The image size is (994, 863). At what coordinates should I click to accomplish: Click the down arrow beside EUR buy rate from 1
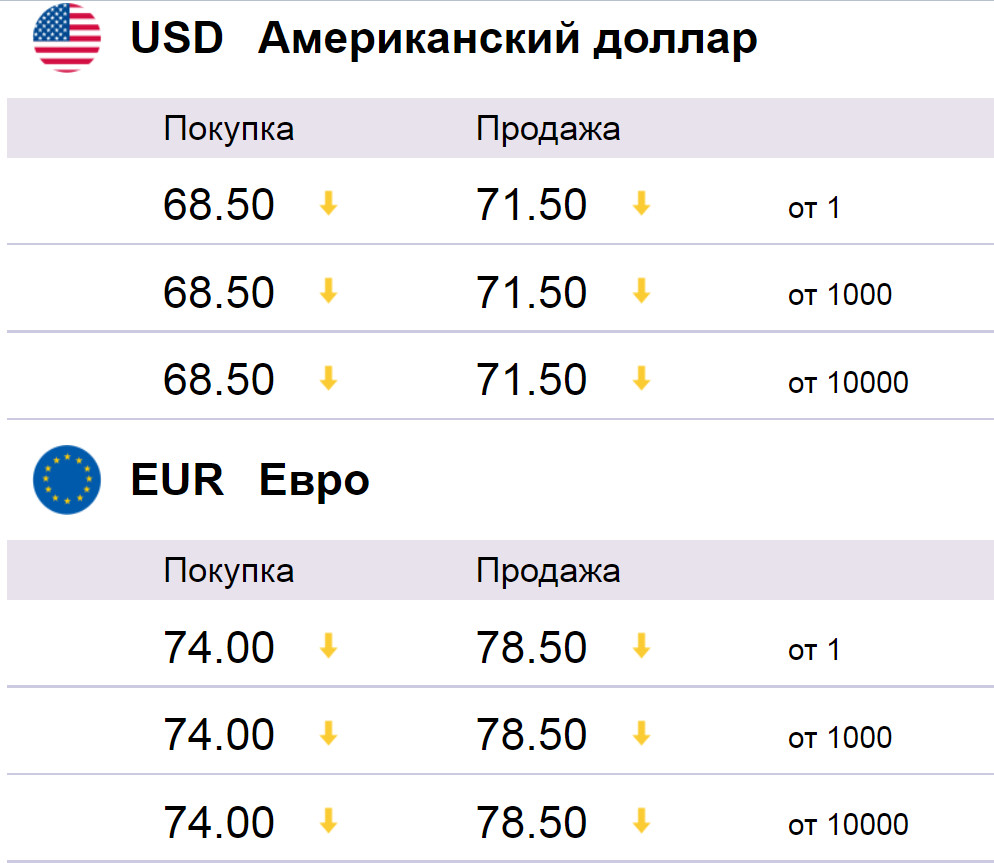tap(328, 647)
